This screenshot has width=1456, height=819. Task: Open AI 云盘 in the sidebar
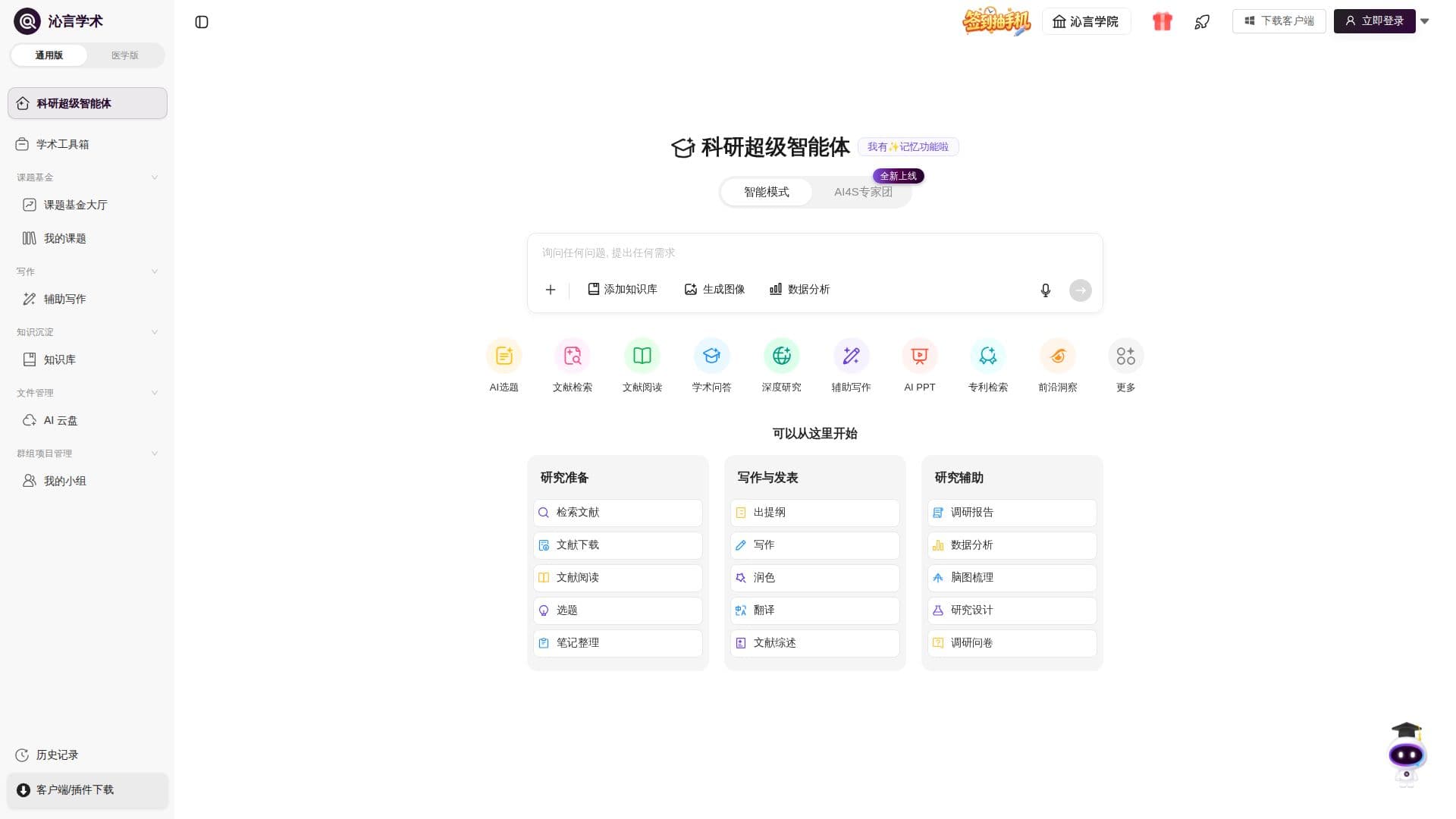click(87, 420)
